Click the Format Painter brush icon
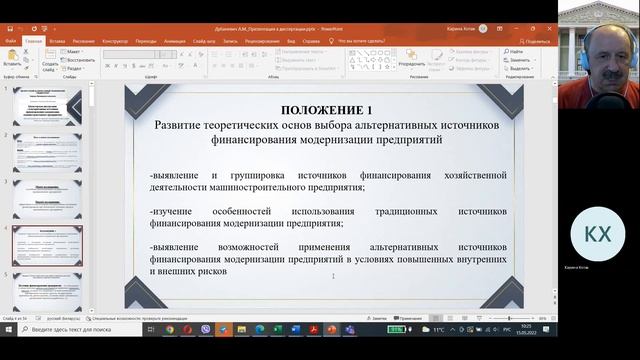Image resolution: width=640 pixels, height=360 pixels. 26,68
